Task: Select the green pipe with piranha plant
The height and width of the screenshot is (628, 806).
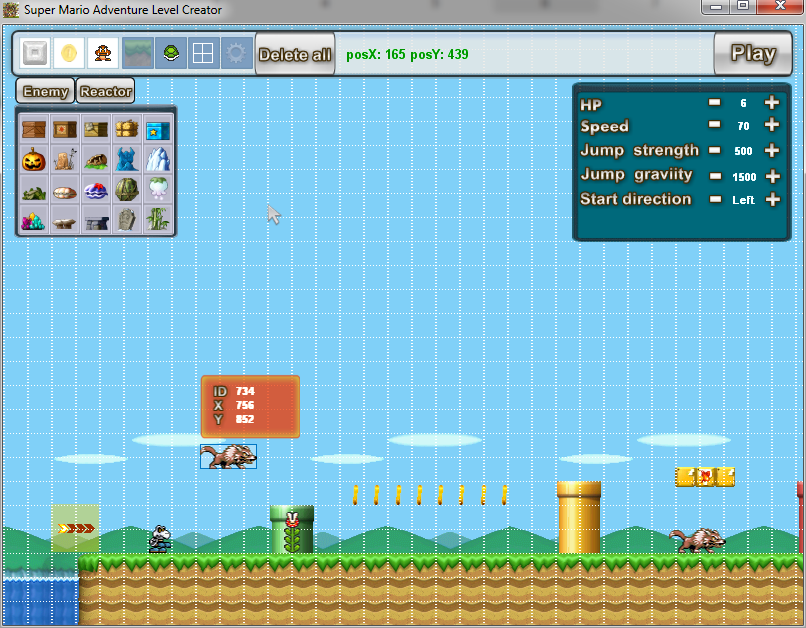Action: [x=292, y=529]
